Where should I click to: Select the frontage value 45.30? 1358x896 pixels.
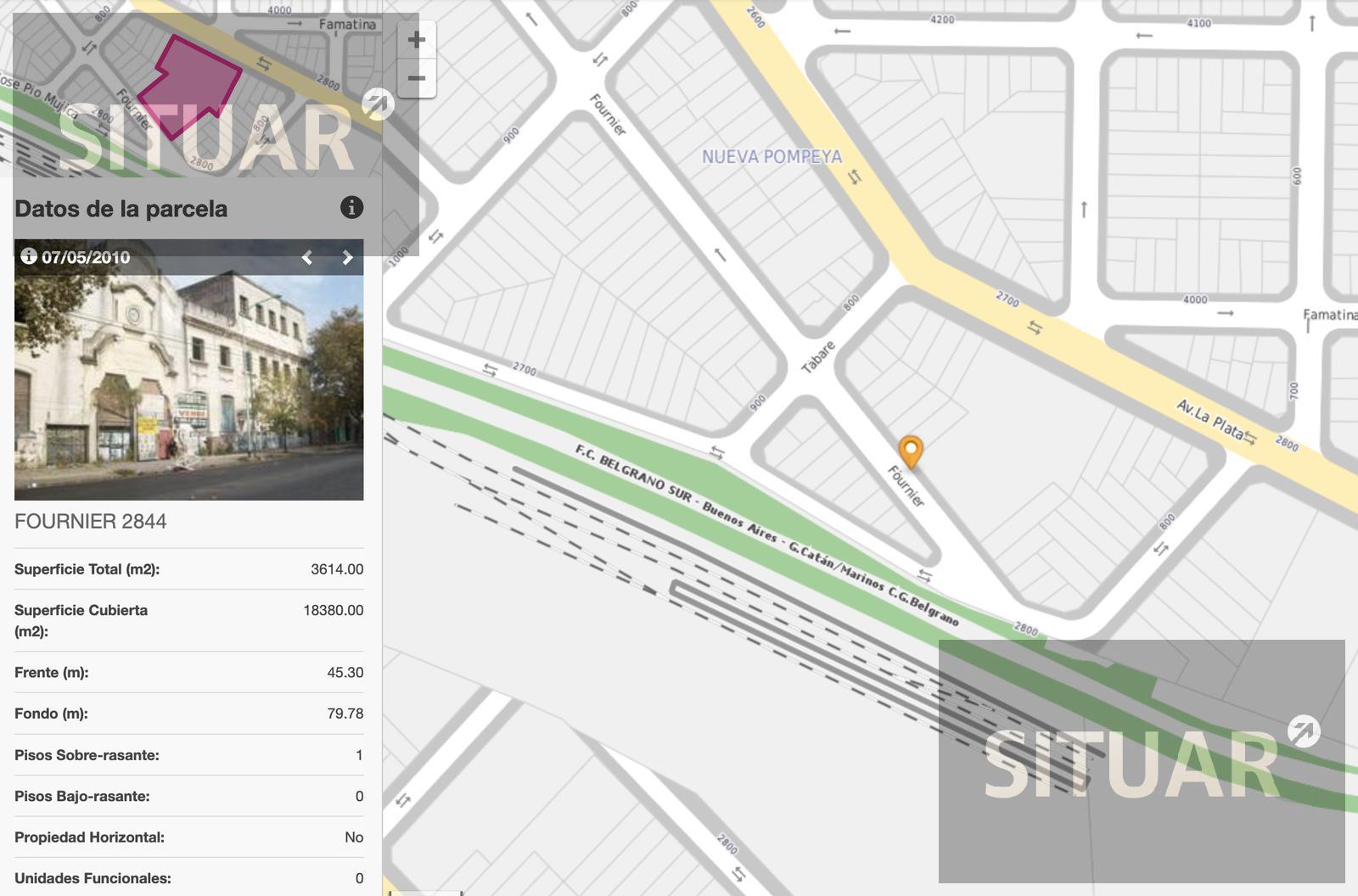tap(345, 673)
